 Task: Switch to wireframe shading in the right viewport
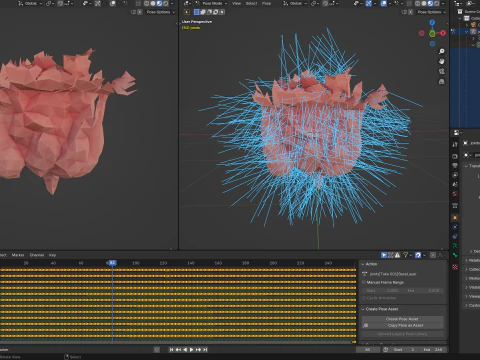pyautogui.click(x=417, y=3)
